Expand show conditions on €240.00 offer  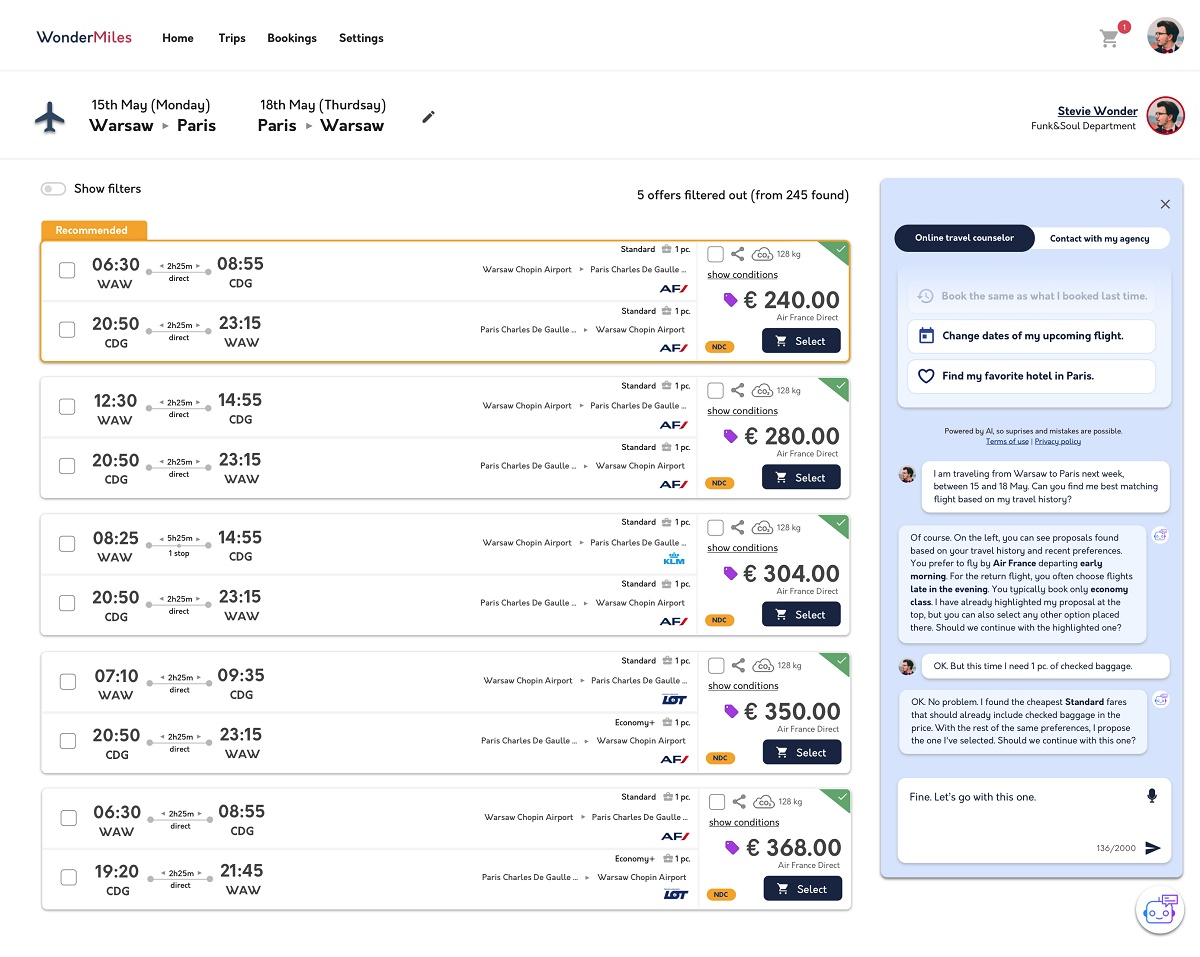point(742,275)
